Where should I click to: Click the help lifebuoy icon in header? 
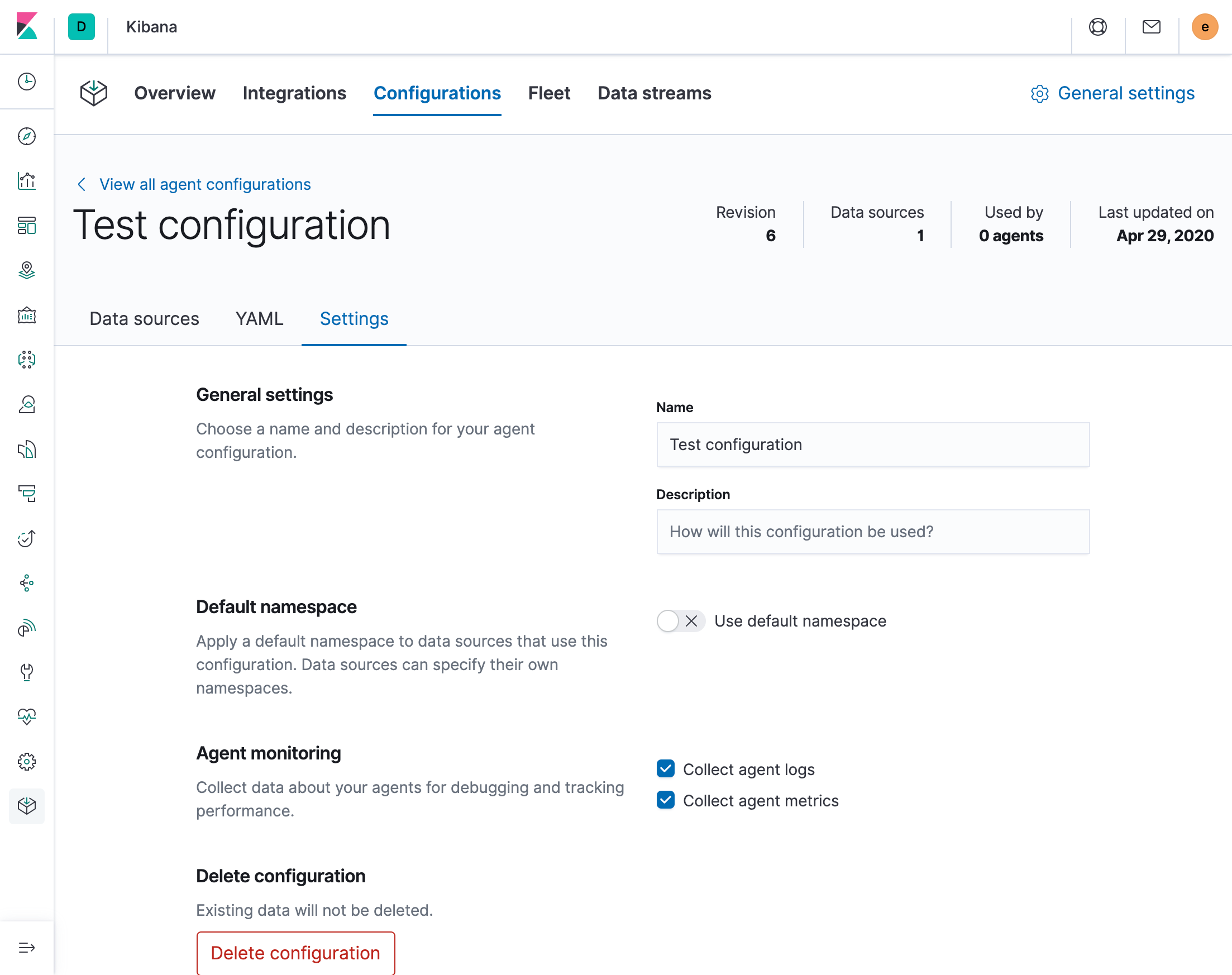[x=1097, y=27]
